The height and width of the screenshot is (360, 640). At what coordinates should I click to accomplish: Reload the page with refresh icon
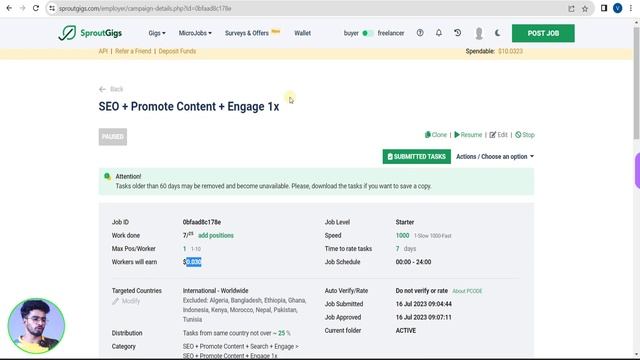(x=36, y=8)
